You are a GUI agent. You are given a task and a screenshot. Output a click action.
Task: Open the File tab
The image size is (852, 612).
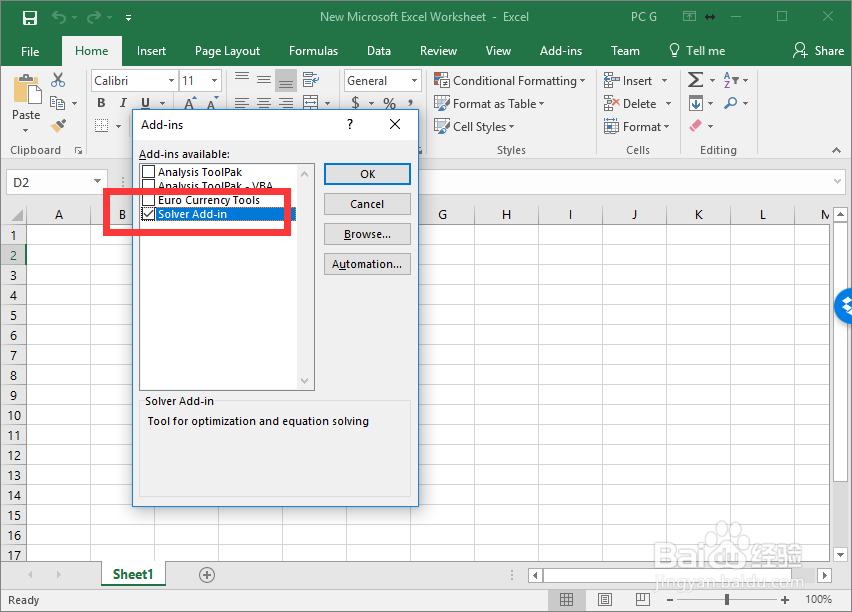(30, 51)
